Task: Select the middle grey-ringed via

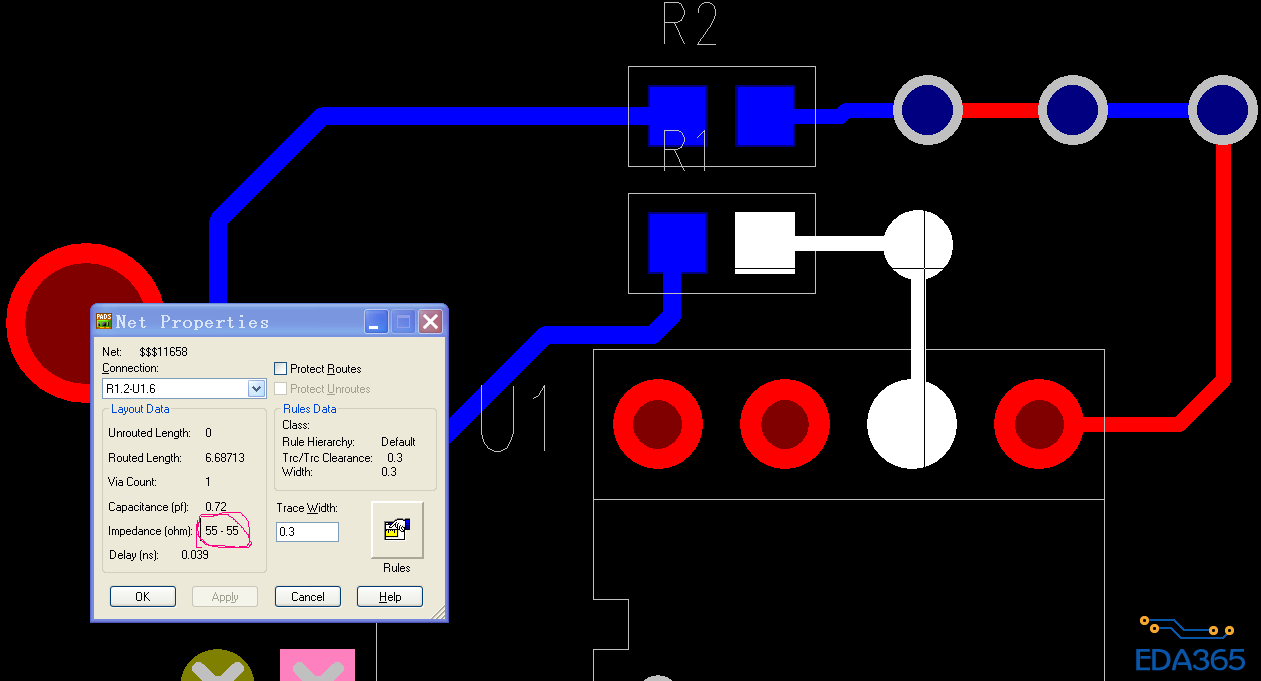Action: pos(1073,110)
